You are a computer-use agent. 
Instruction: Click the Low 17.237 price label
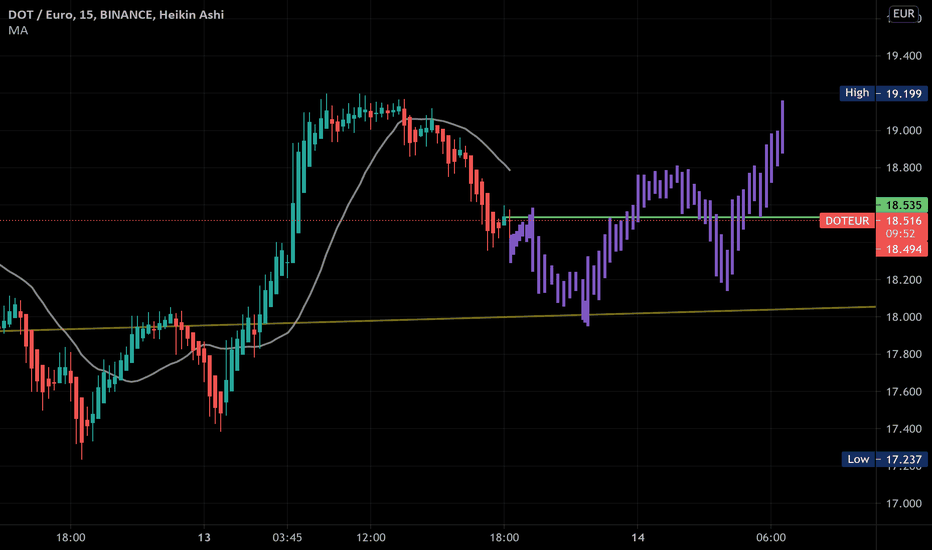coord(884,459)
